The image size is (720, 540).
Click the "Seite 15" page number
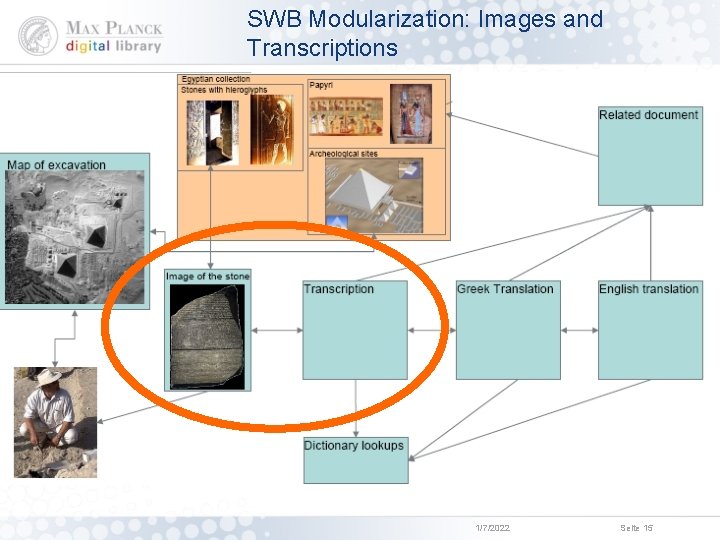click(x=636, y=528)
